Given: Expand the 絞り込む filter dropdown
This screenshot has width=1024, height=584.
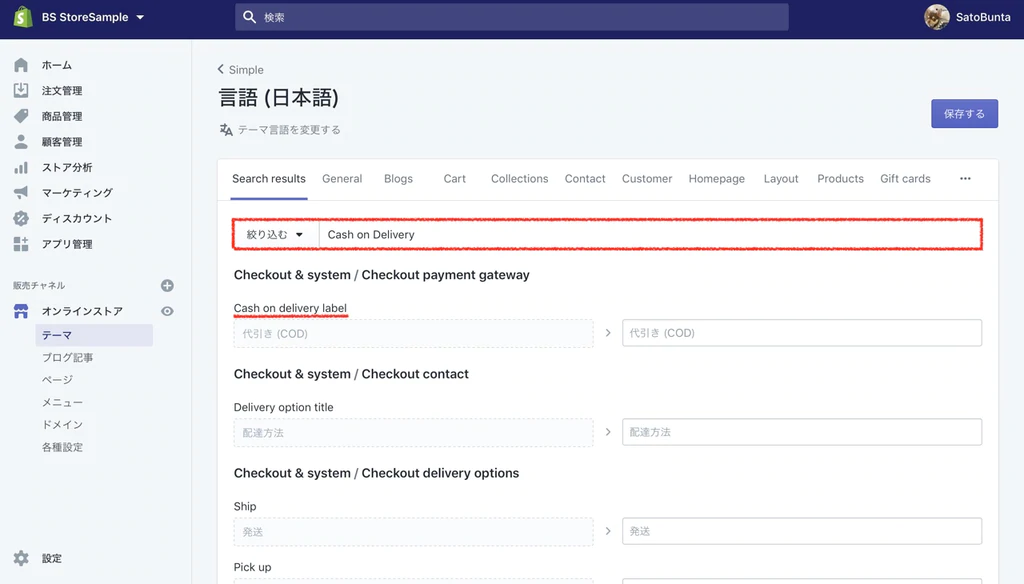Looking at the screenshot, I should coord(275,234).
